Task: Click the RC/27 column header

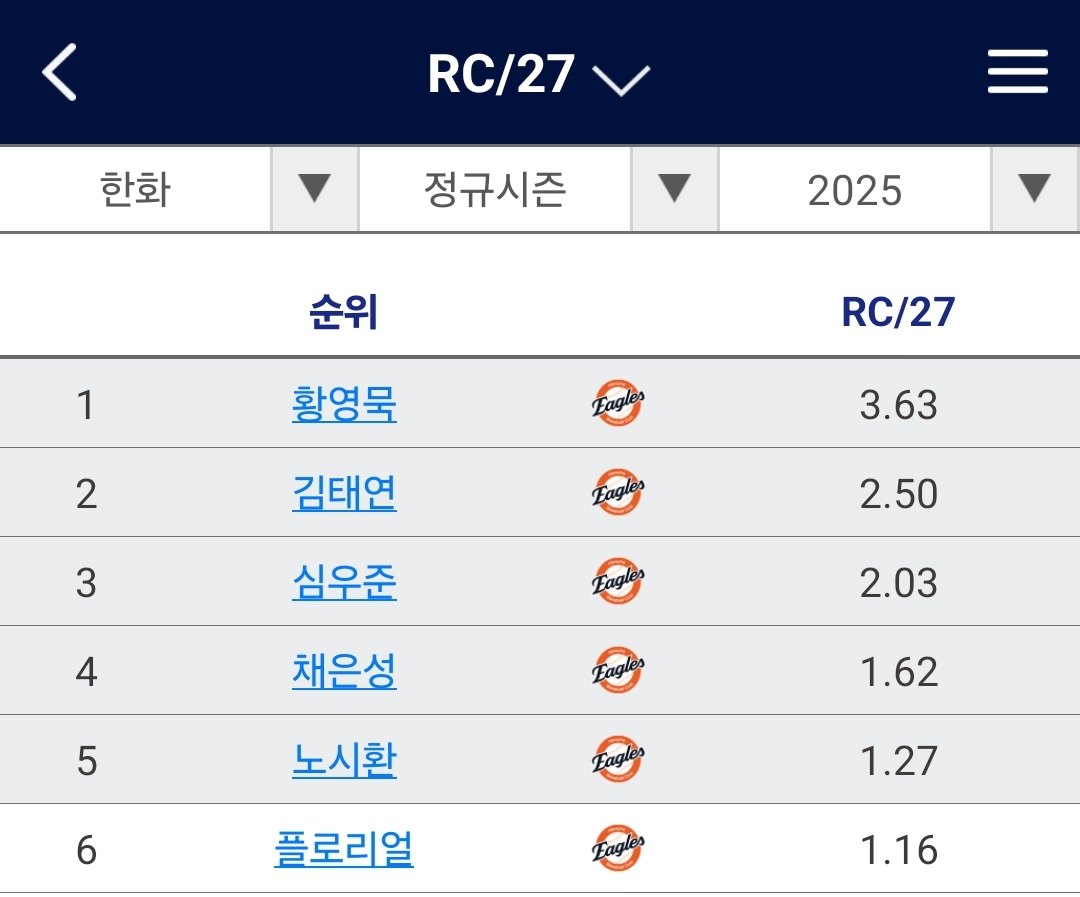Action: click(x=898, y=312)
